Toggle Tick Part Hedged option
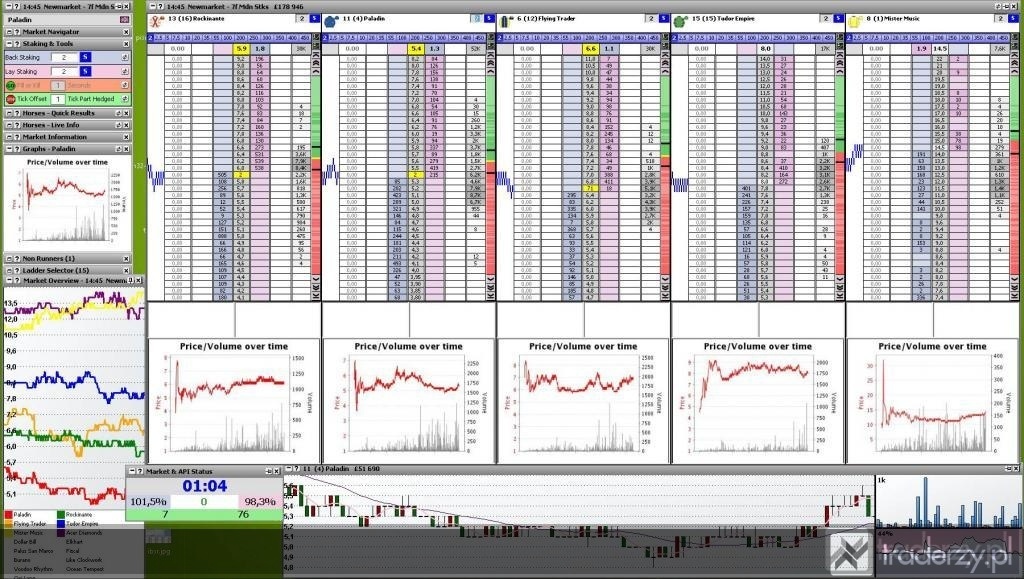 coord(90,99)
